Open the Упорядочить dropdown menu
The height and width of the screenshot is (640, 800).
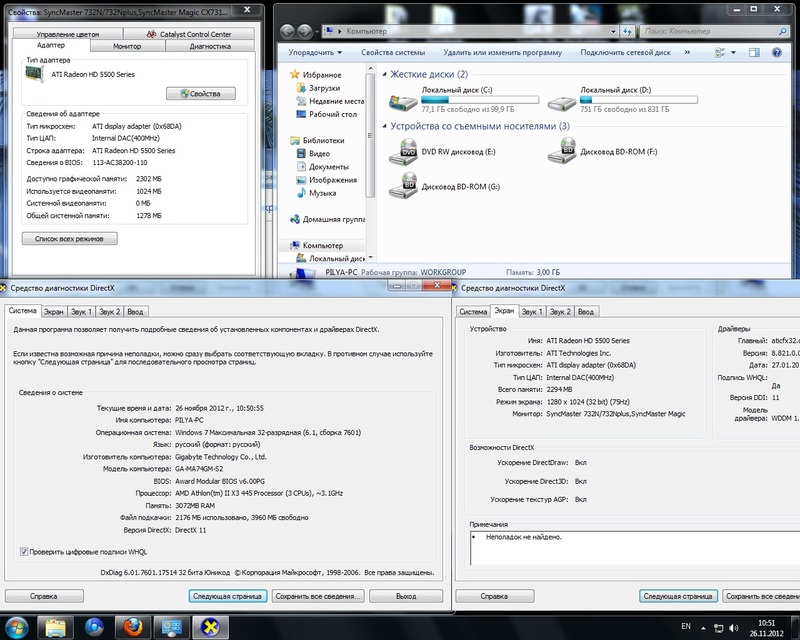[315, 52]
